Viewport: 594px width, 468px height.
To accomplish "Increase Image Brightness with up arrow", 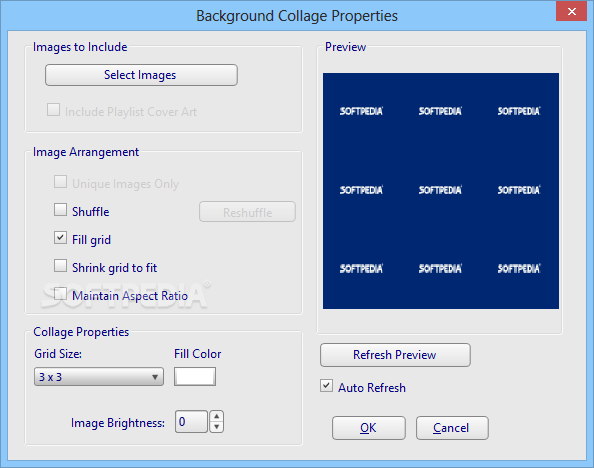I will point(217,416).
